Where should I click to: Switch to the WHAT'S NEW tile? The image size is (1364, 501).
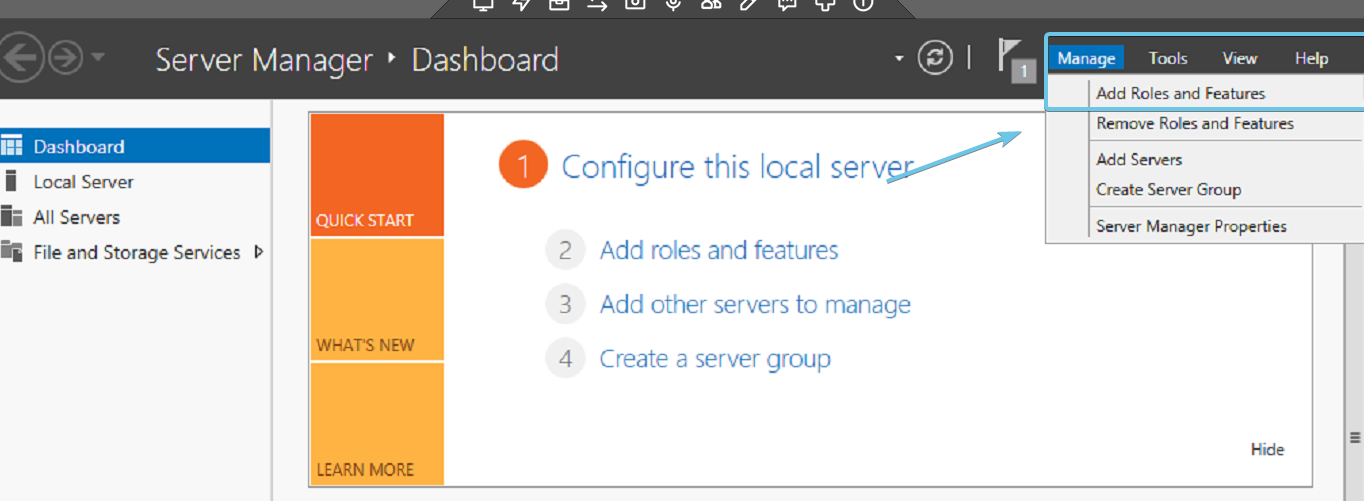coord(377,300)
